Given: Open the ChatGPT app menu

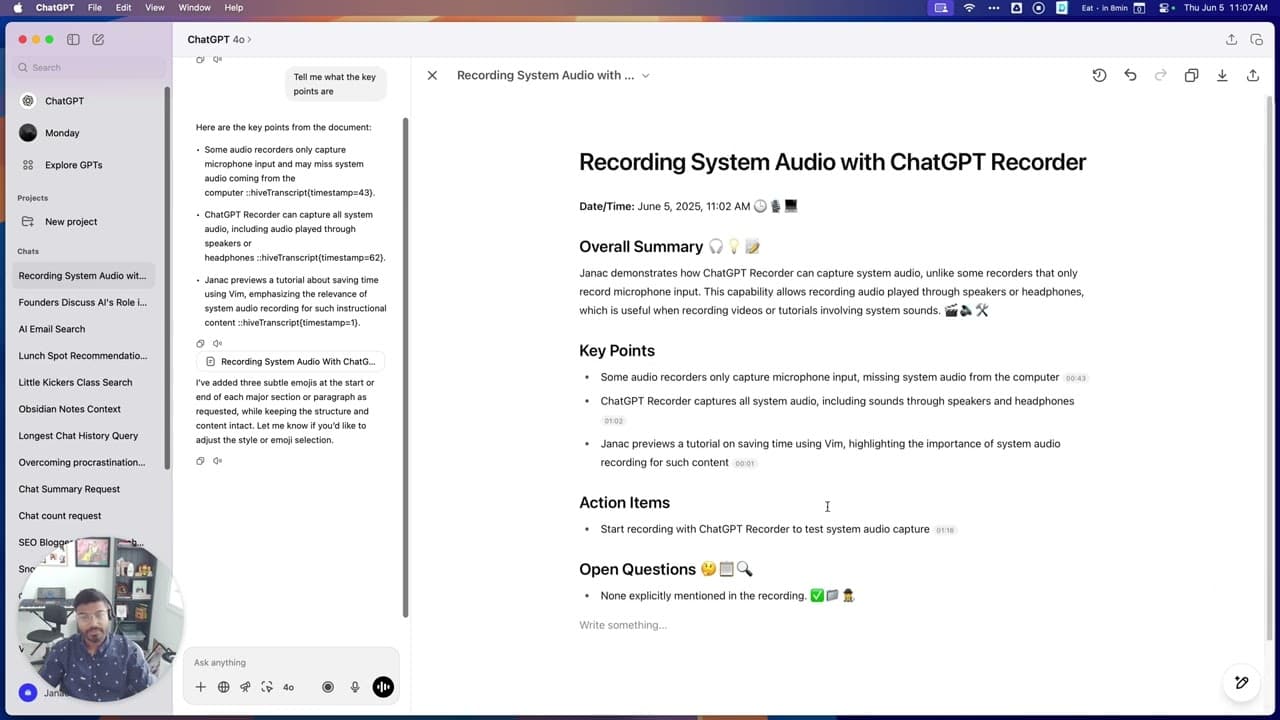Looking at the screenshot, I should [x=56, y=8].
